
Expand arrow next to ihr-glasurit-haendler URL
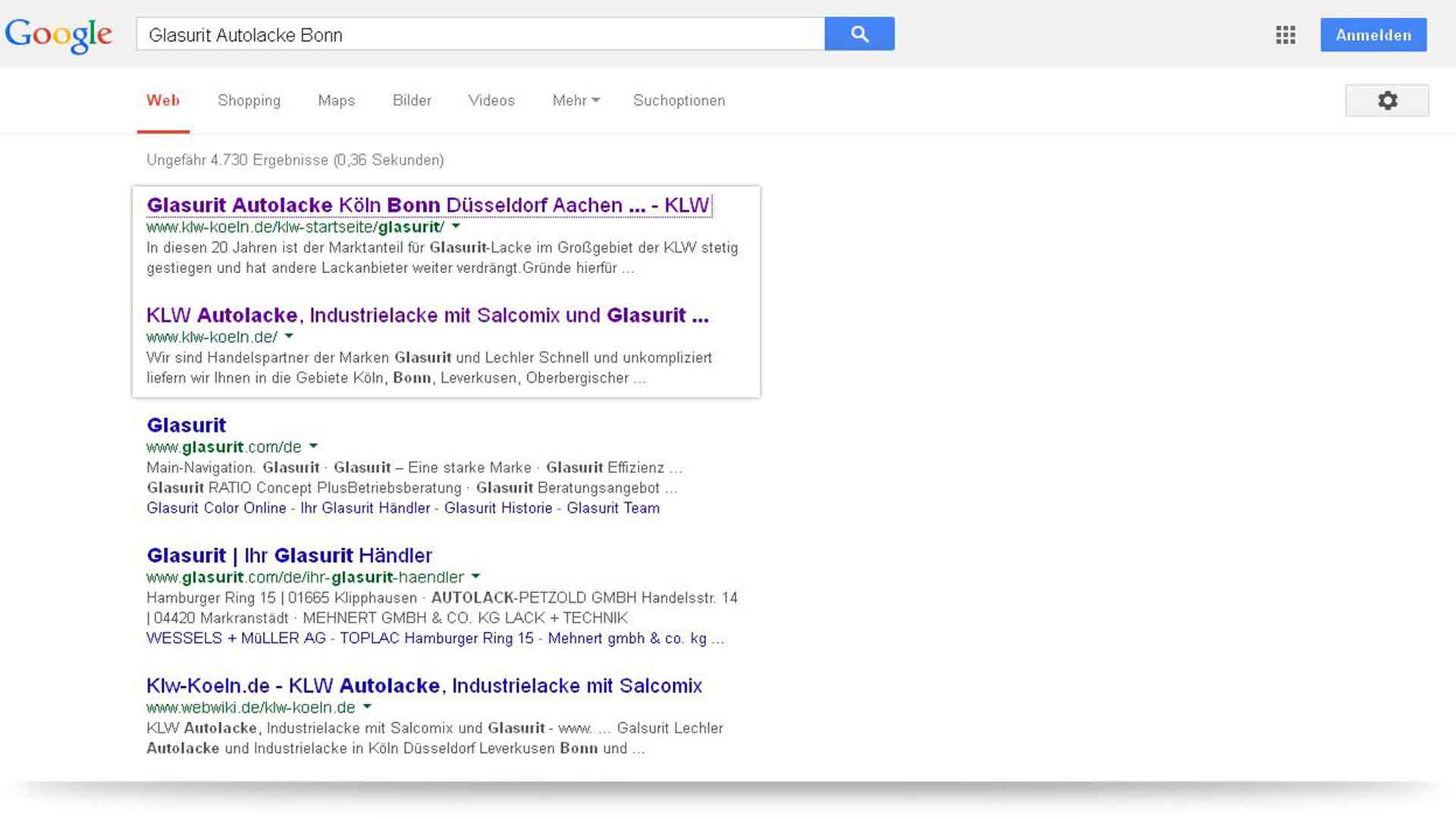[x=475, y=576]
